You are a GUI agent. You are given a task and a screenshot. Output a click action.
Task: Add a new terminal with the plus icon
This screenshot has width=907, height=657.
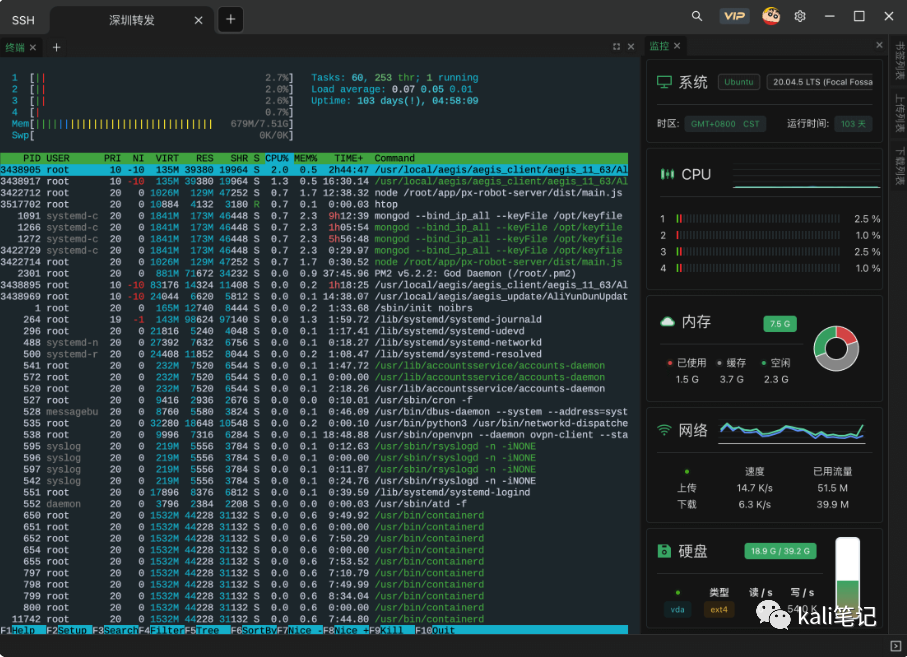tap(56, 47)
